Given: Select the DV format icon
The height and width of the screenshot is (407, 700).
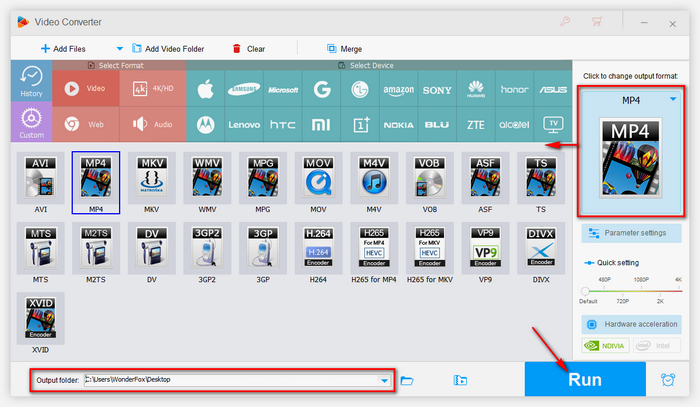Looking at the screenshot, I should point(151,248).
